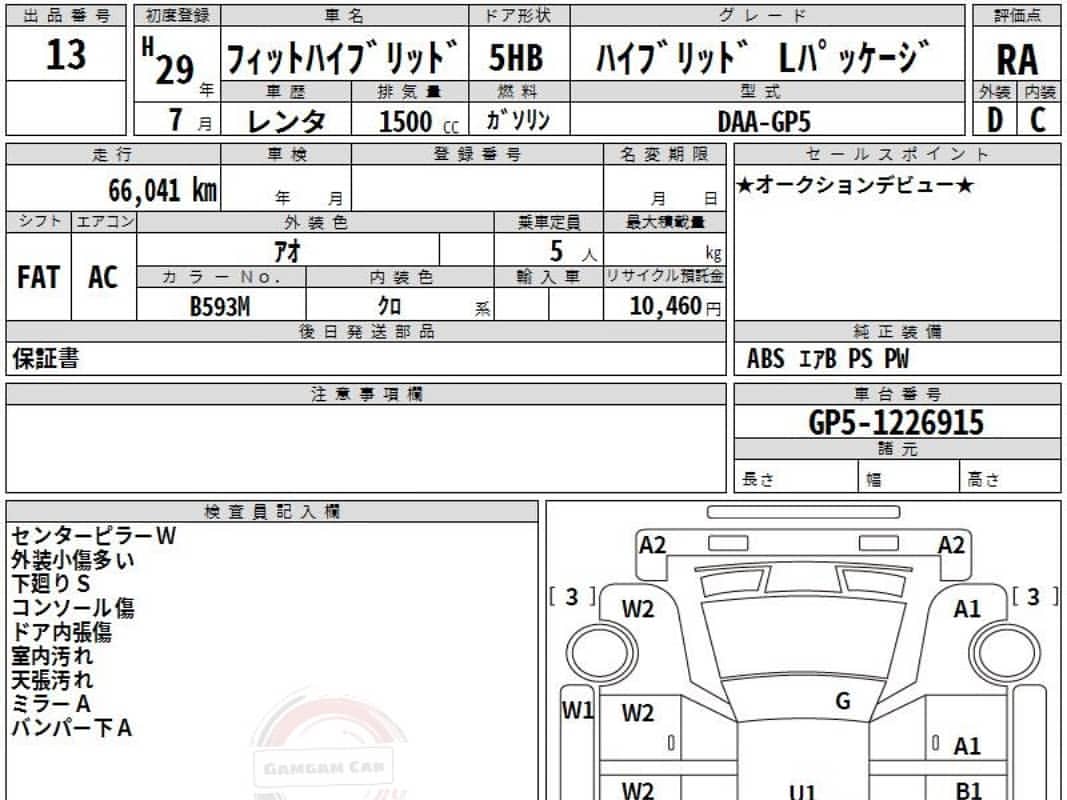Select the RA evaluation score
Screen dimensions: 1067x800
tap(1017, 59)
